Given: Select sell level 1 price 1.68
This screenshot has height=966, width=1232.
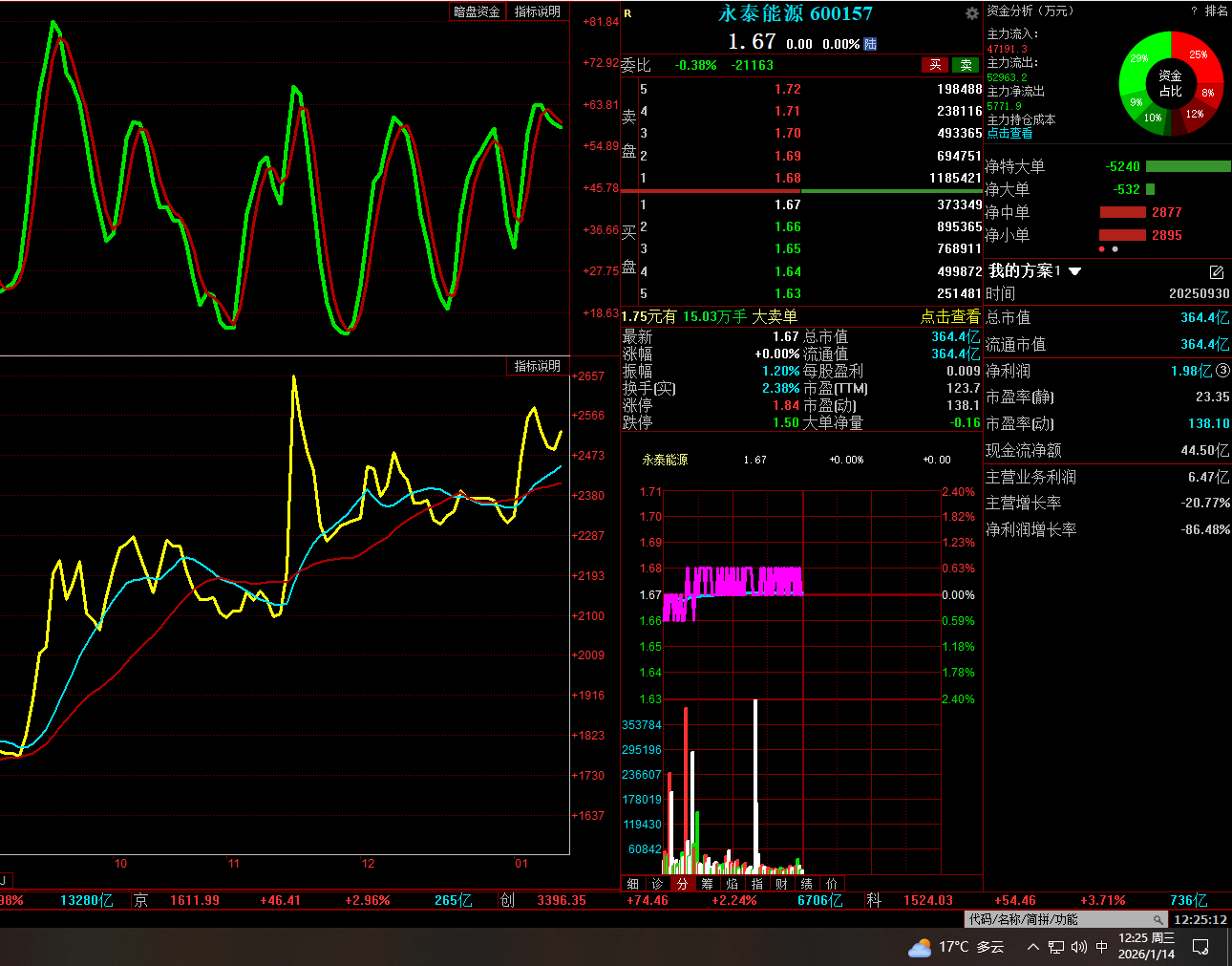Looking at the screenshot, I should [788, 178].
